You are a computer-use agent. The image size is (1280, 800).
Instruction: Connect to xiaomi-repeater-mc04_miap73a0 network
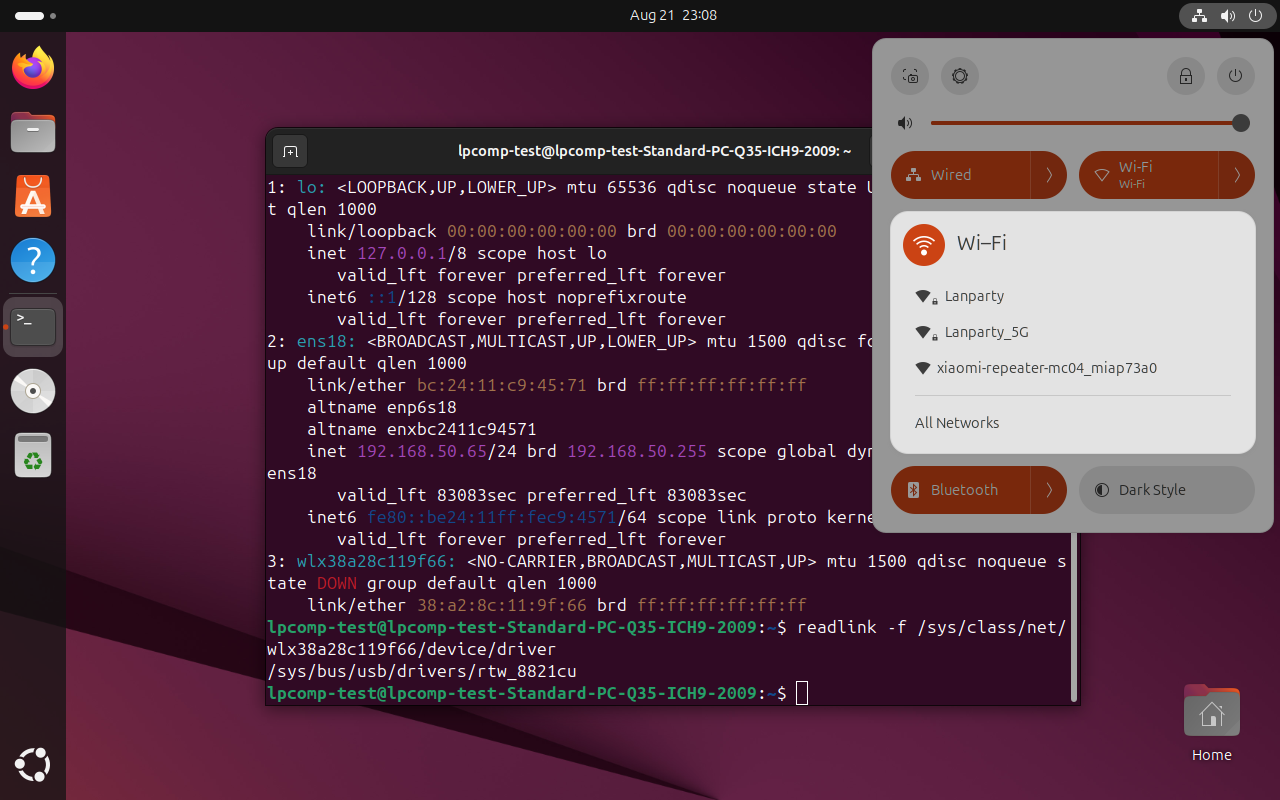click(x=1073, y=368)
